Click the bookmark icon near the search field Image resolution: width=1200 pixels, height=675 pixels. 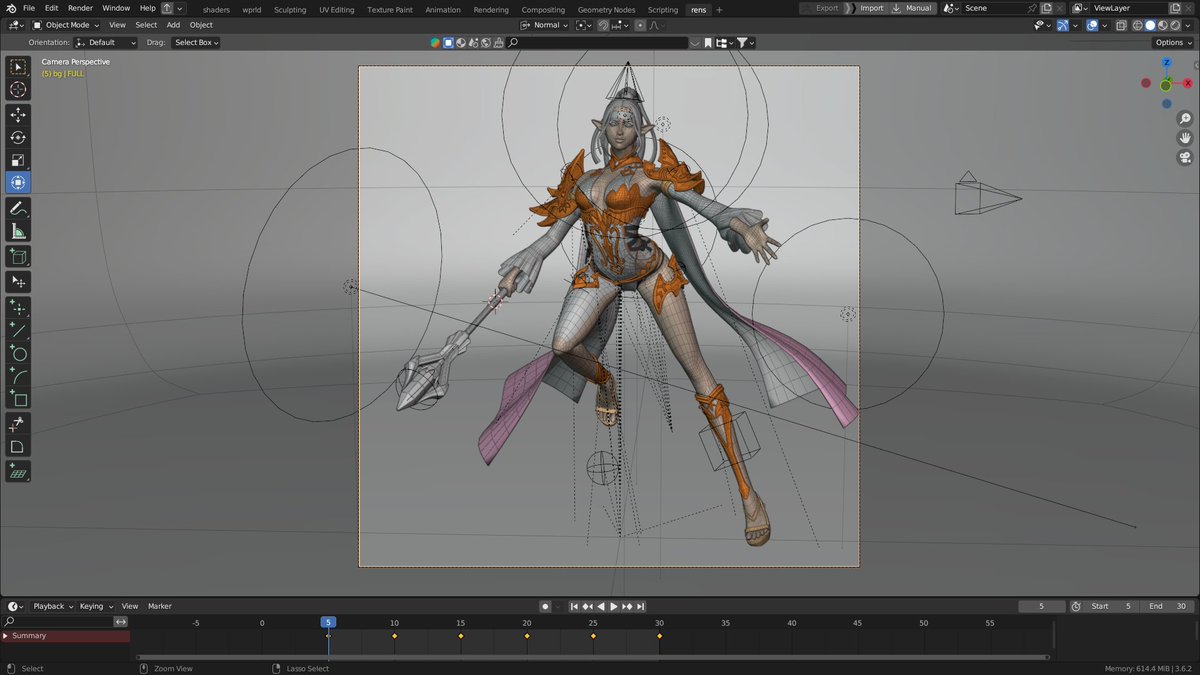[708, 43]
